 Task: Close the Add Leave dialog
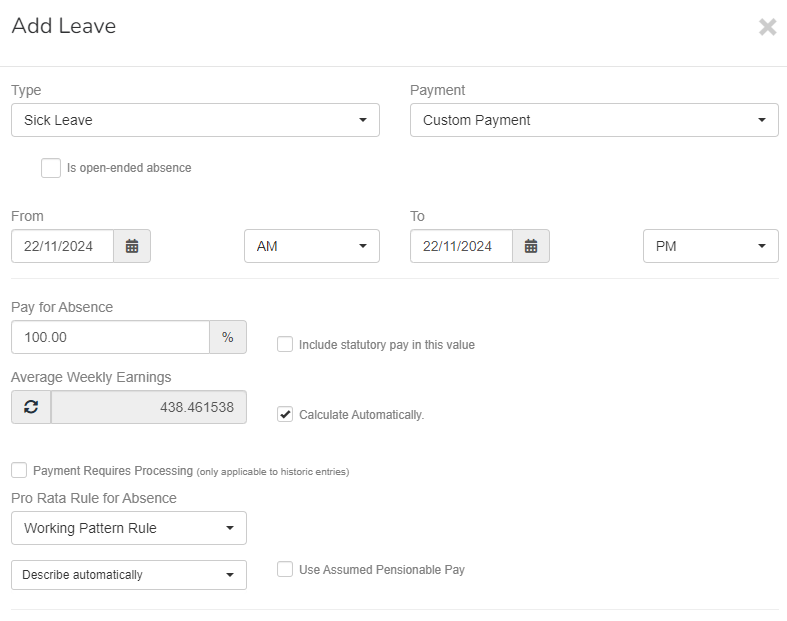click(x=767, y=27)
